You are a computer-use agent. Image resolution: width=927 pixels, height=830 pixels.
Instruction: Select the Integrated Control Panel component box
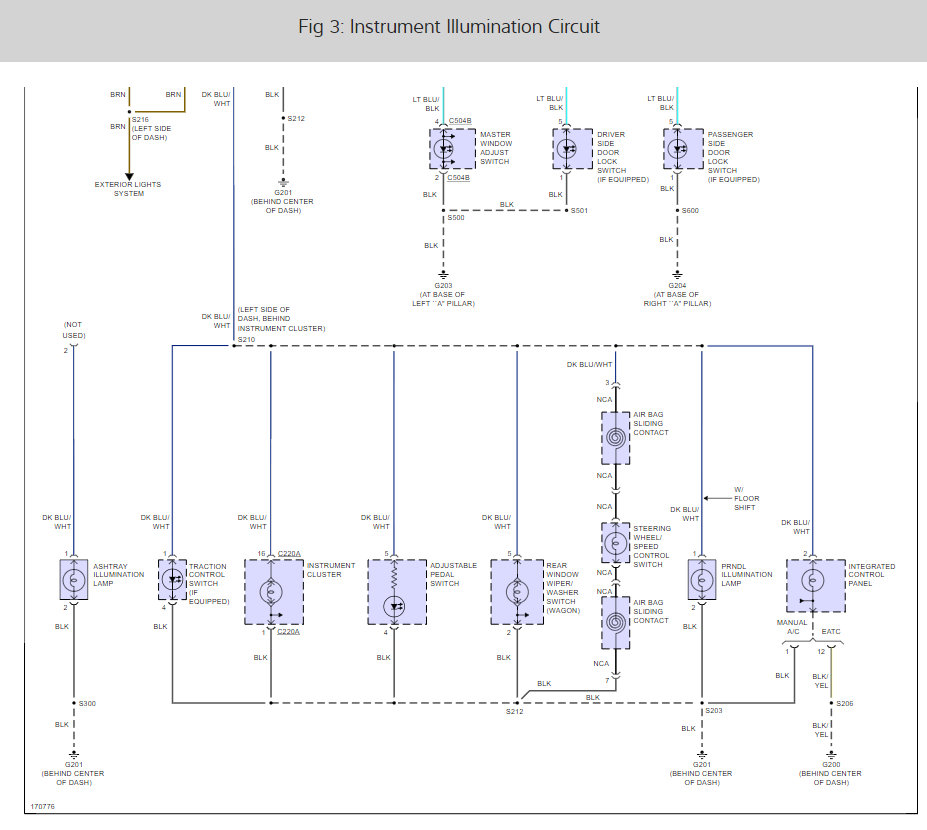(816, 586)
